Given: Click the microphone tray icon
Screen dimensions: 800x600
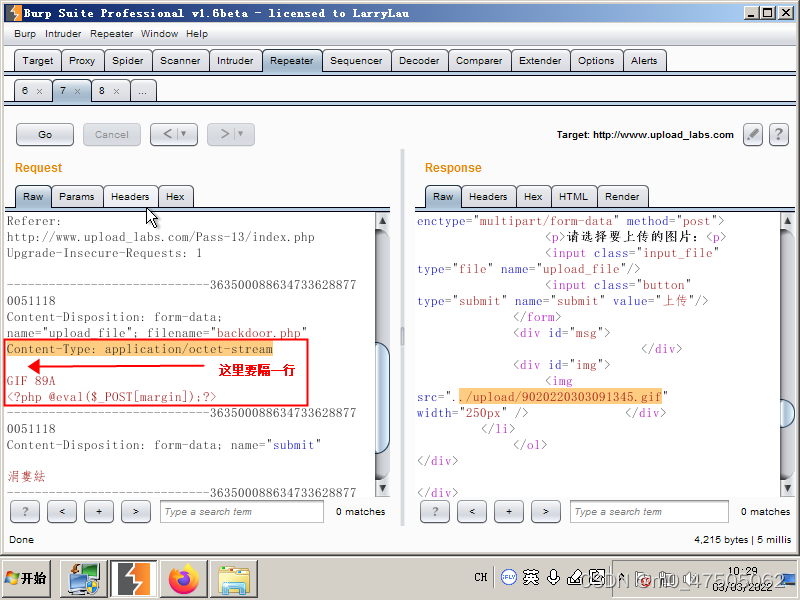Looking at the screenshot, I should click(553, 577).
